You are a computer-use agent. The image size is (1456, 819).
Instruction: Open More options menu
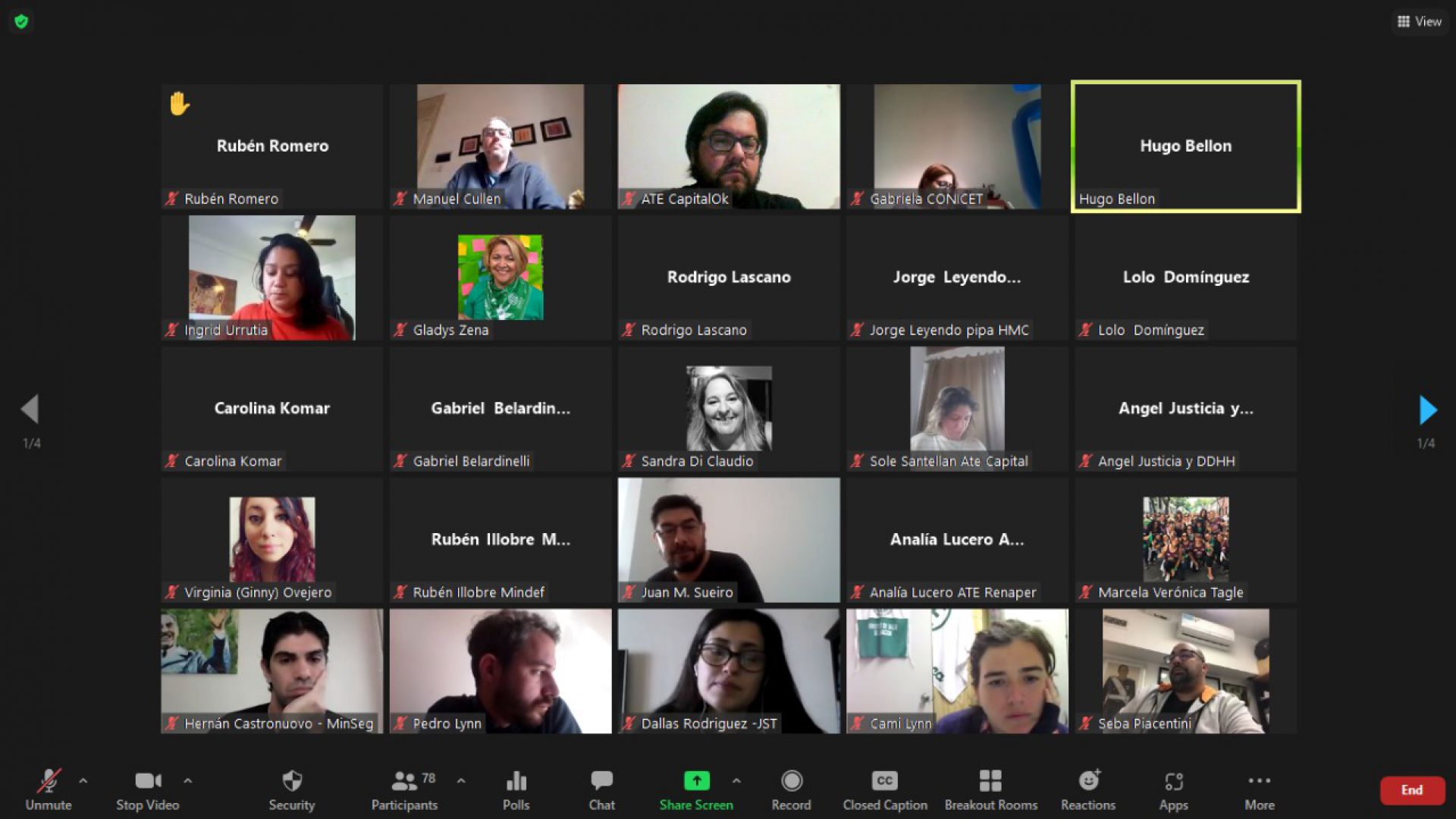[x=1259, y=789]
